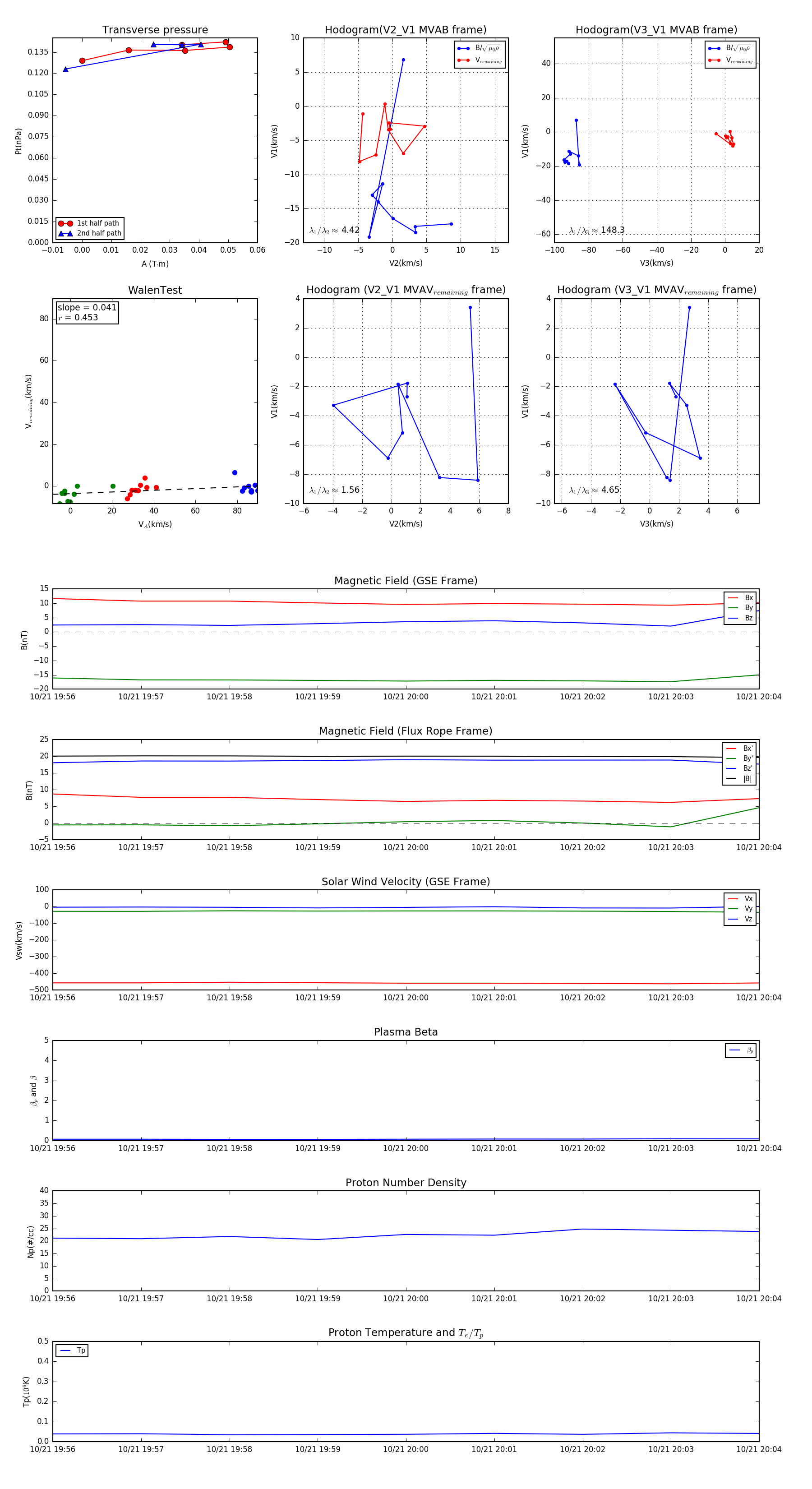Select the "slope = 0.041" annotation

(87, 308)
